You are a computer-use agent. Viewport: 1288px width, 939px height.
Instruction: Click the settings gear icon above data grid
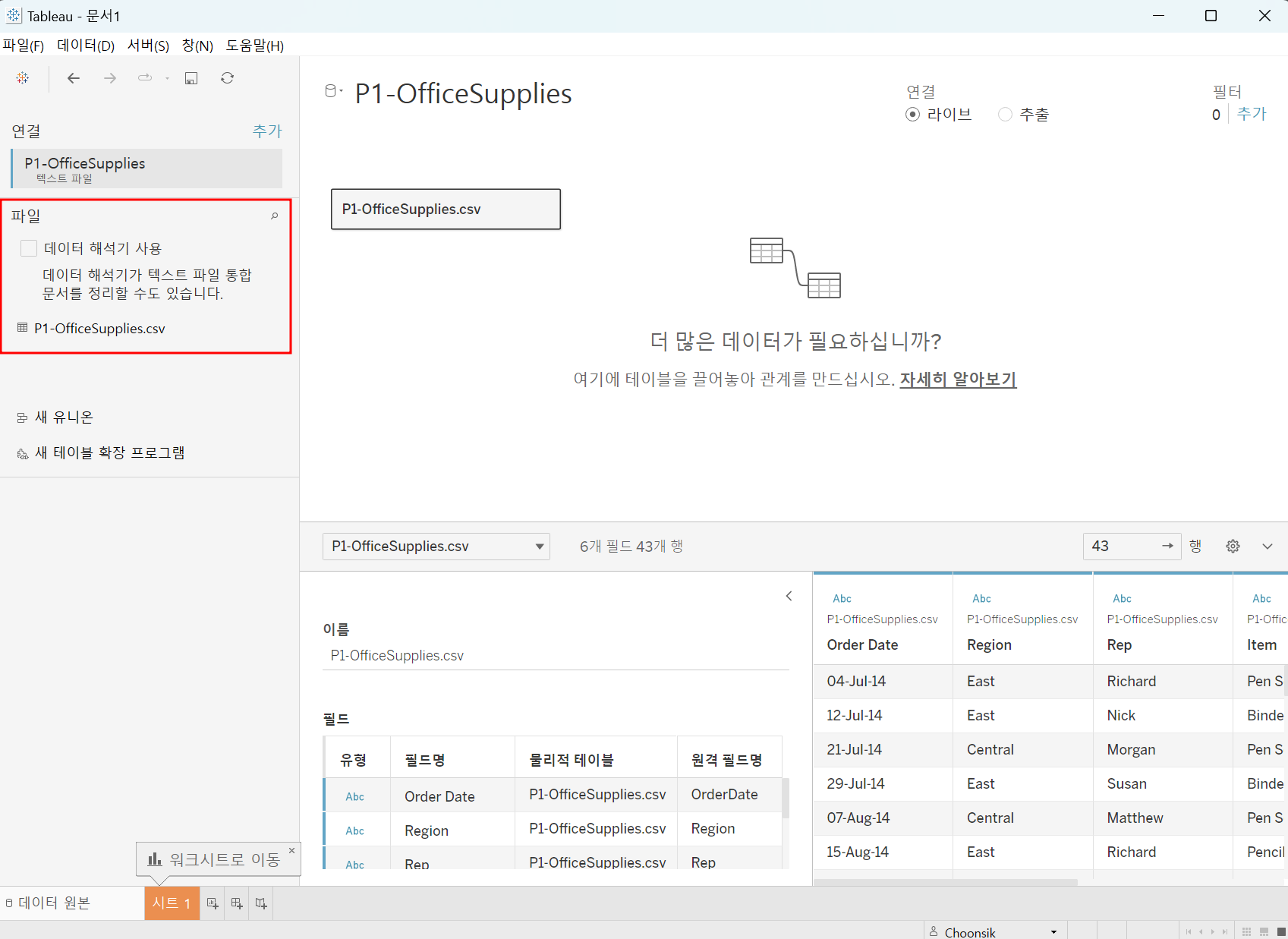(x=1233, y=546)
